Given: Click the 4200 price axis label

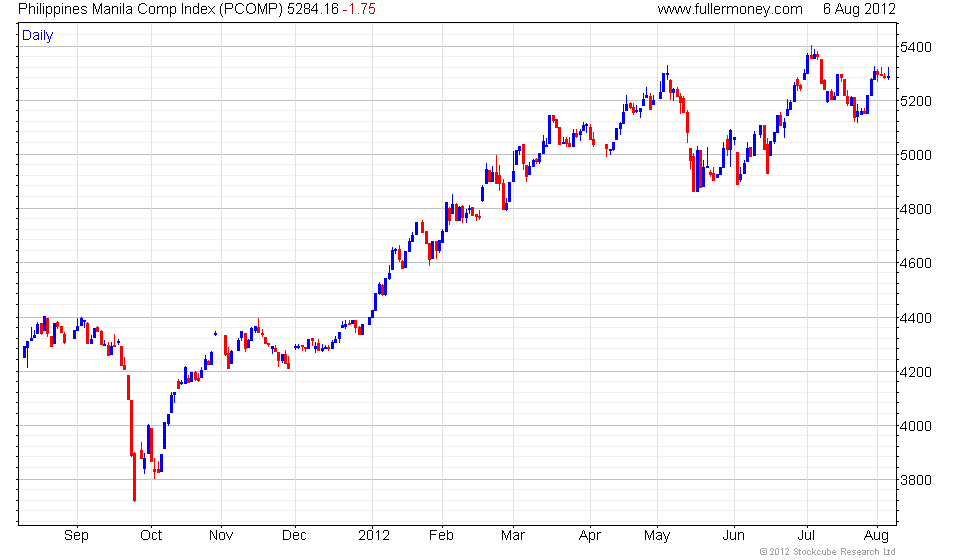Looking at the screenshot, I should click(916, 372).
